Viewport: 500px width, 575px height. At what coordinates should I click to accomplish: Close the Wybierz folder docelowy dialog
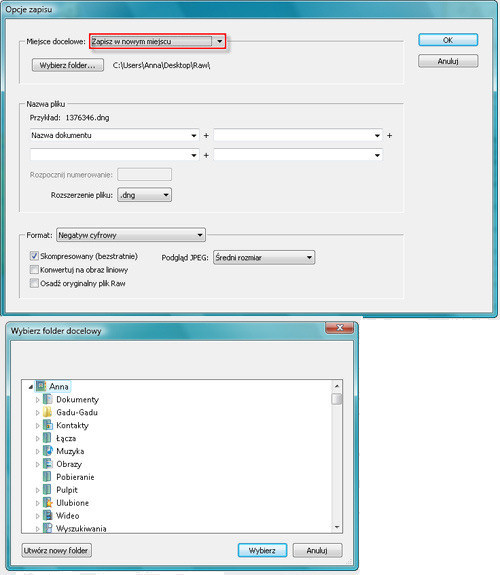pyautogui.click(x=340, y=327)
